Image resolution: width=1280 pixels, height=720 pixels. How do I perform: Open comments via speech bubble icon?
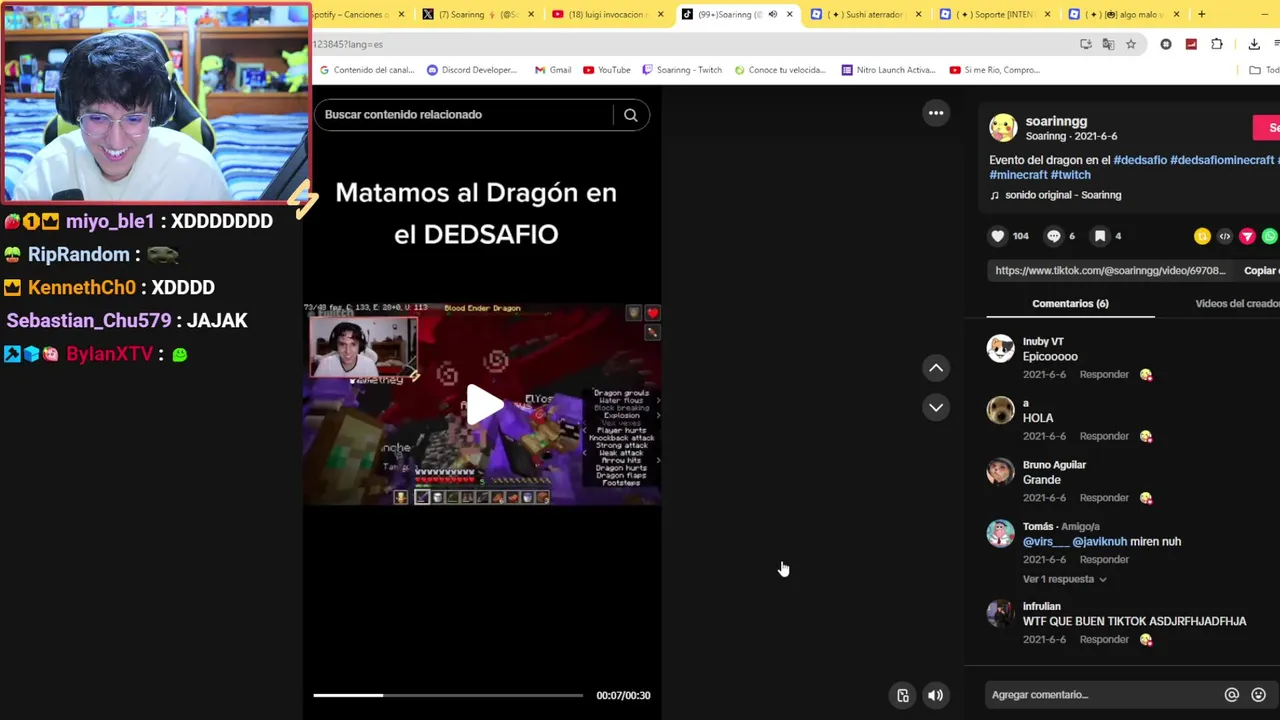1053,236
